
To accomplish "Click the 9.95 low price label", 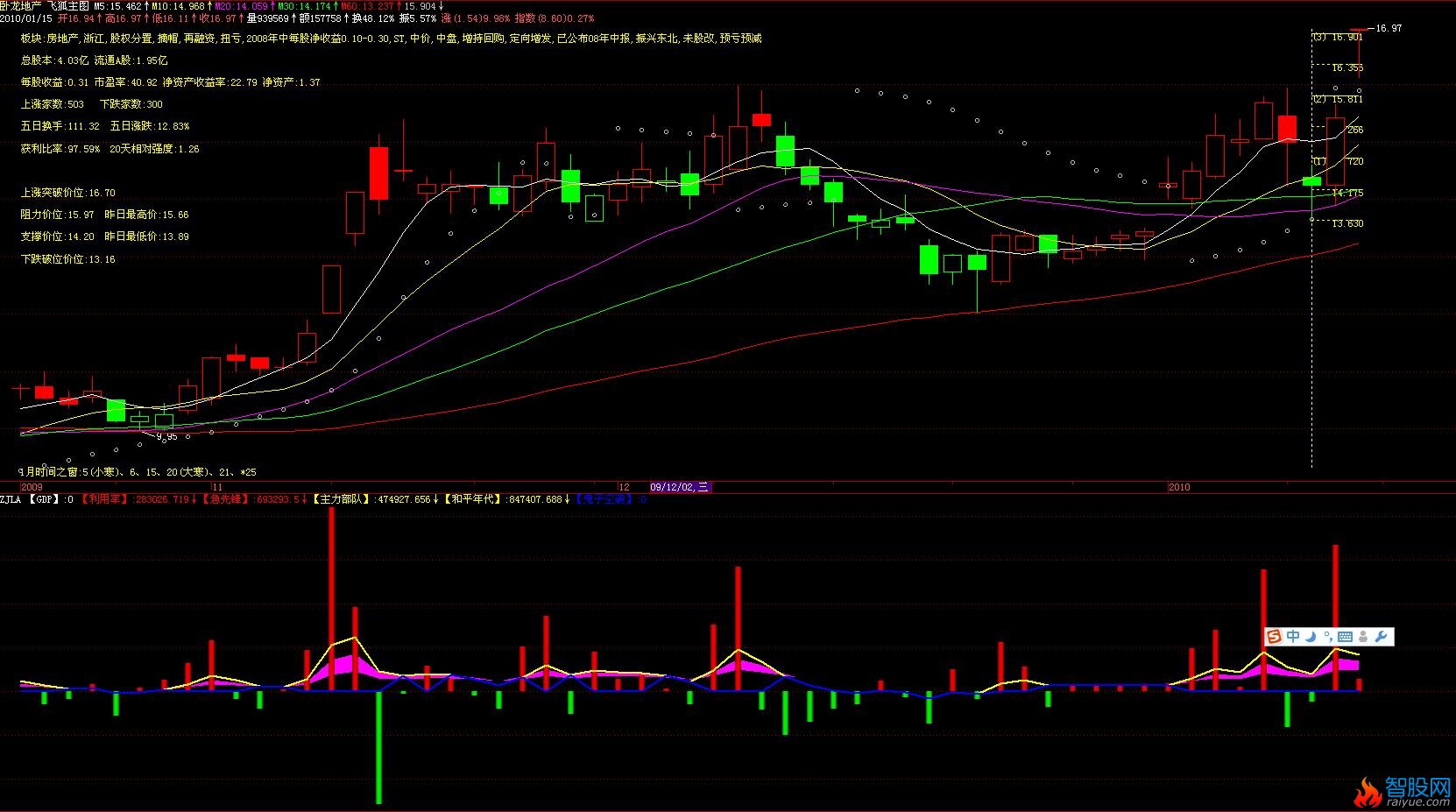I will click(x=166, y=436).
